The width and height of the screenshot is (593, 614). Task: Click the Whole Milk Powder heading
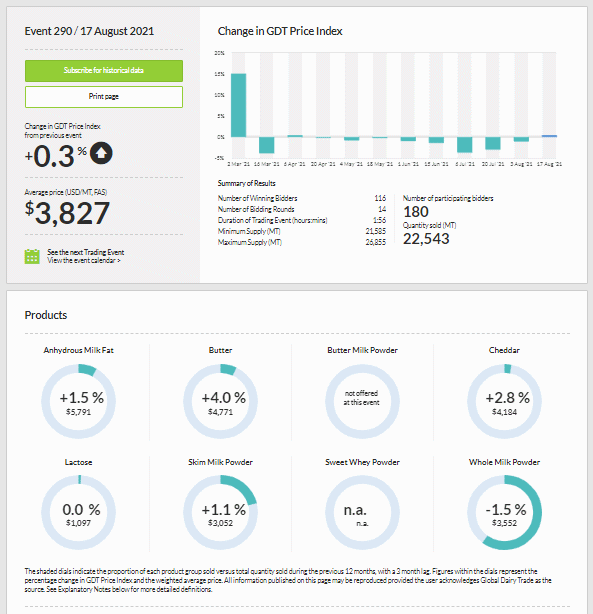click(x=504, y=462)
